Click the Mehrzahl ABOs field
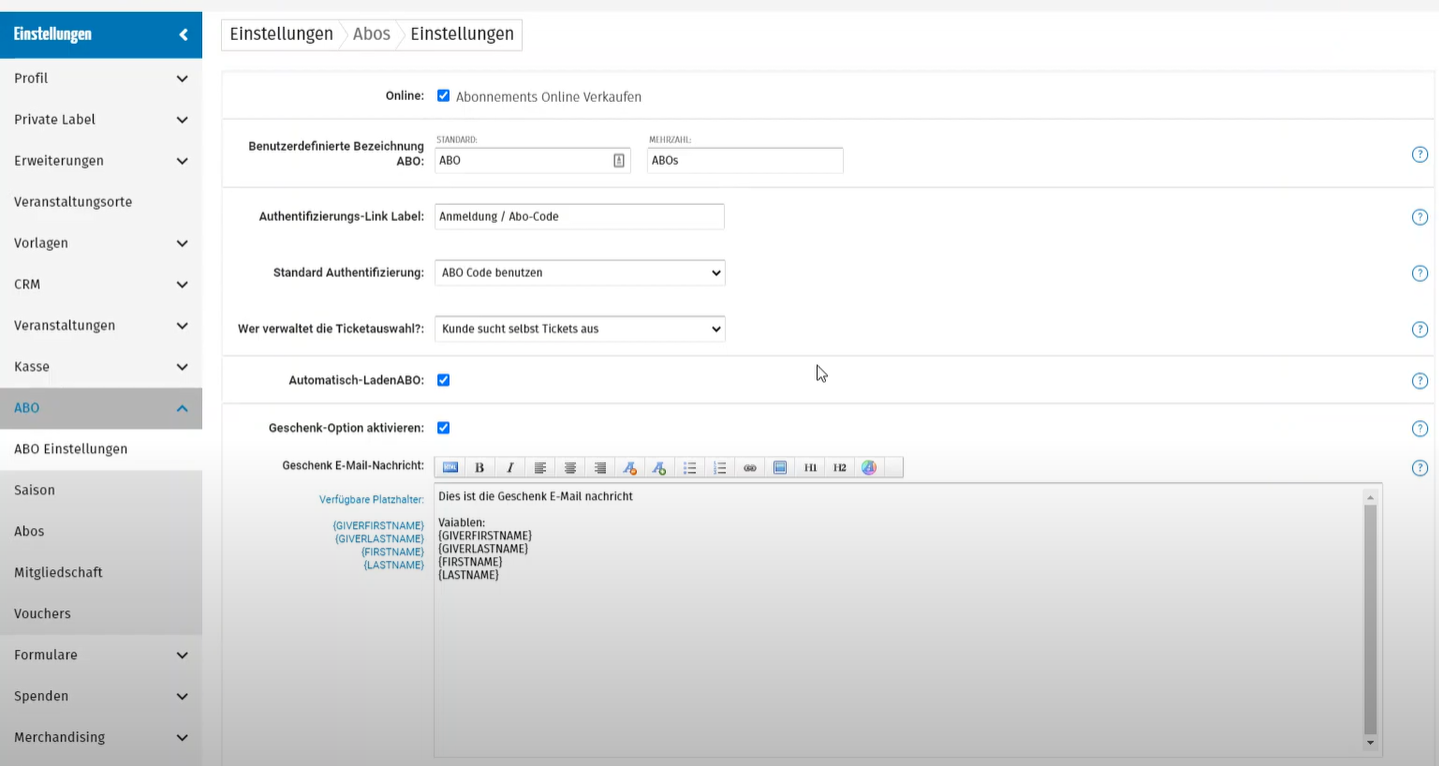1439x766 pixels. tap(745, 160)
